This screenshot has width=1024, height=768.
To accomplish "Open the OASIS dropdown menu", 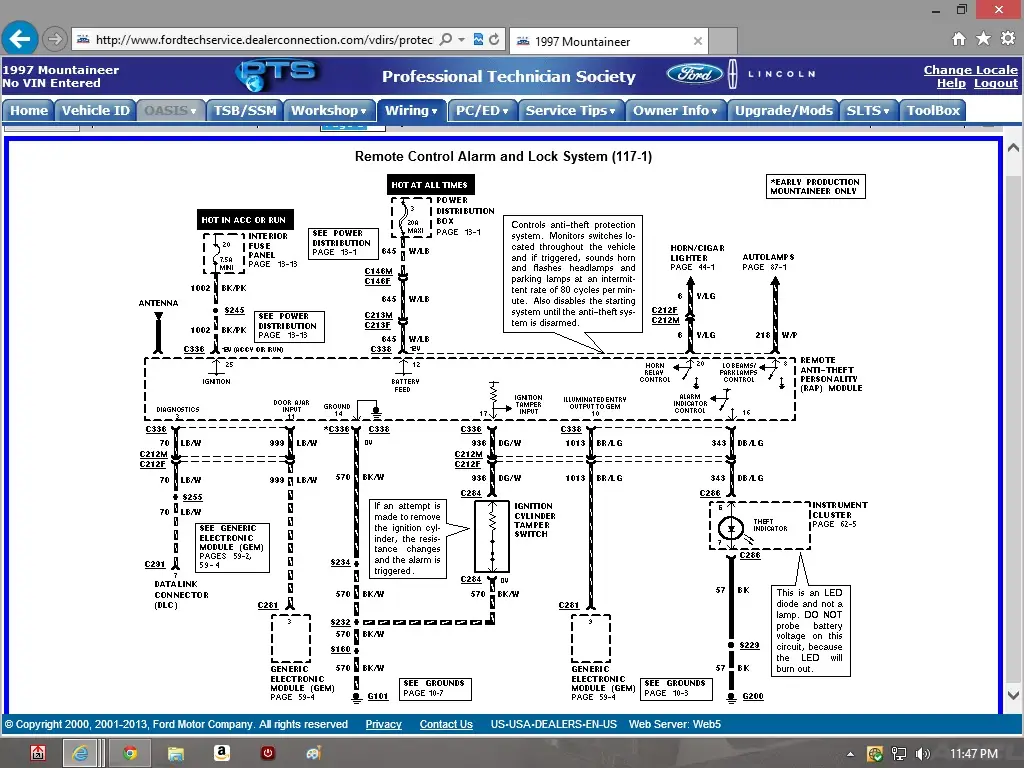I will coord(170,110).
